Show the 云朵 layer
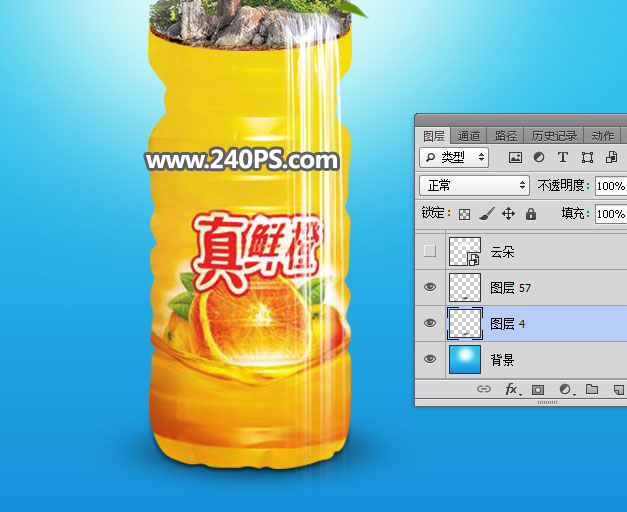The width and height of the screenshot is (627, 512). click(431, 251)
